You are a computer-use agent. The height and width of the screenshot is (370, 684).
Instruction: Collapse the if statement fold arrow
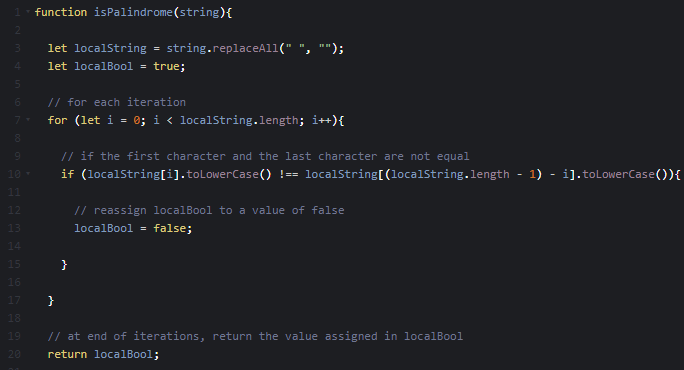(x=28, y=173)
